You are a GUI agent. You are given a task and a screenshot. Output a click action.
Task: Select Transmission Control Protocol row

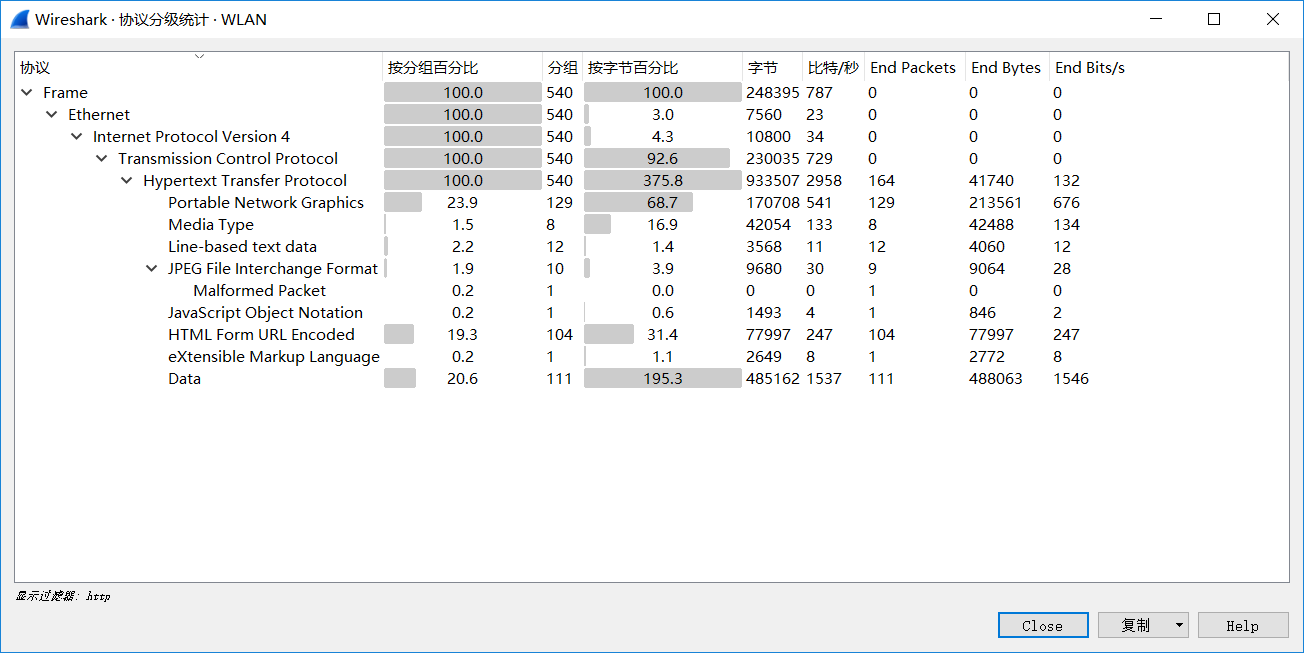652,158
